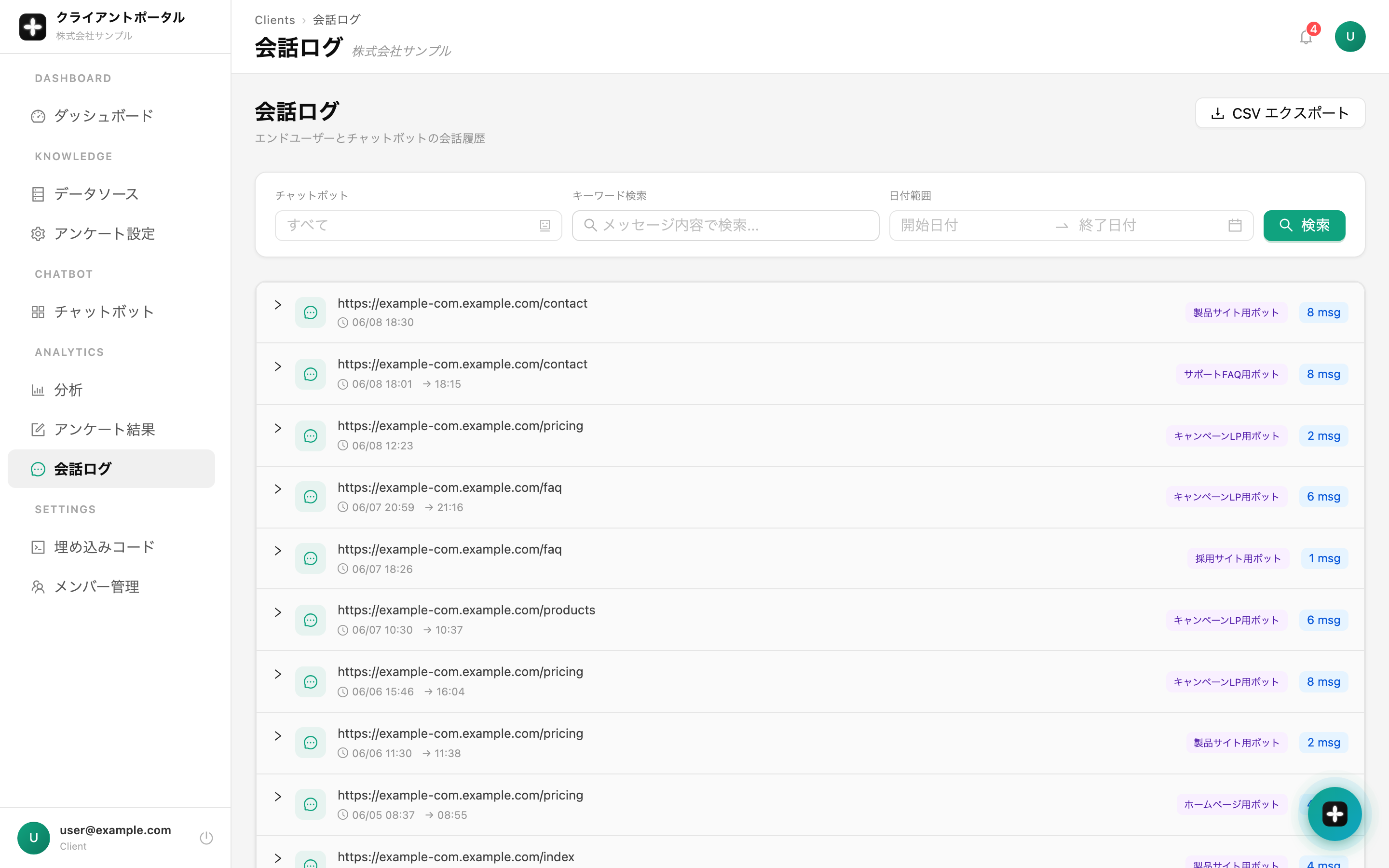Focus the キーワード検索 message input
1389x868 pixels.
click(x=725, y=226)
